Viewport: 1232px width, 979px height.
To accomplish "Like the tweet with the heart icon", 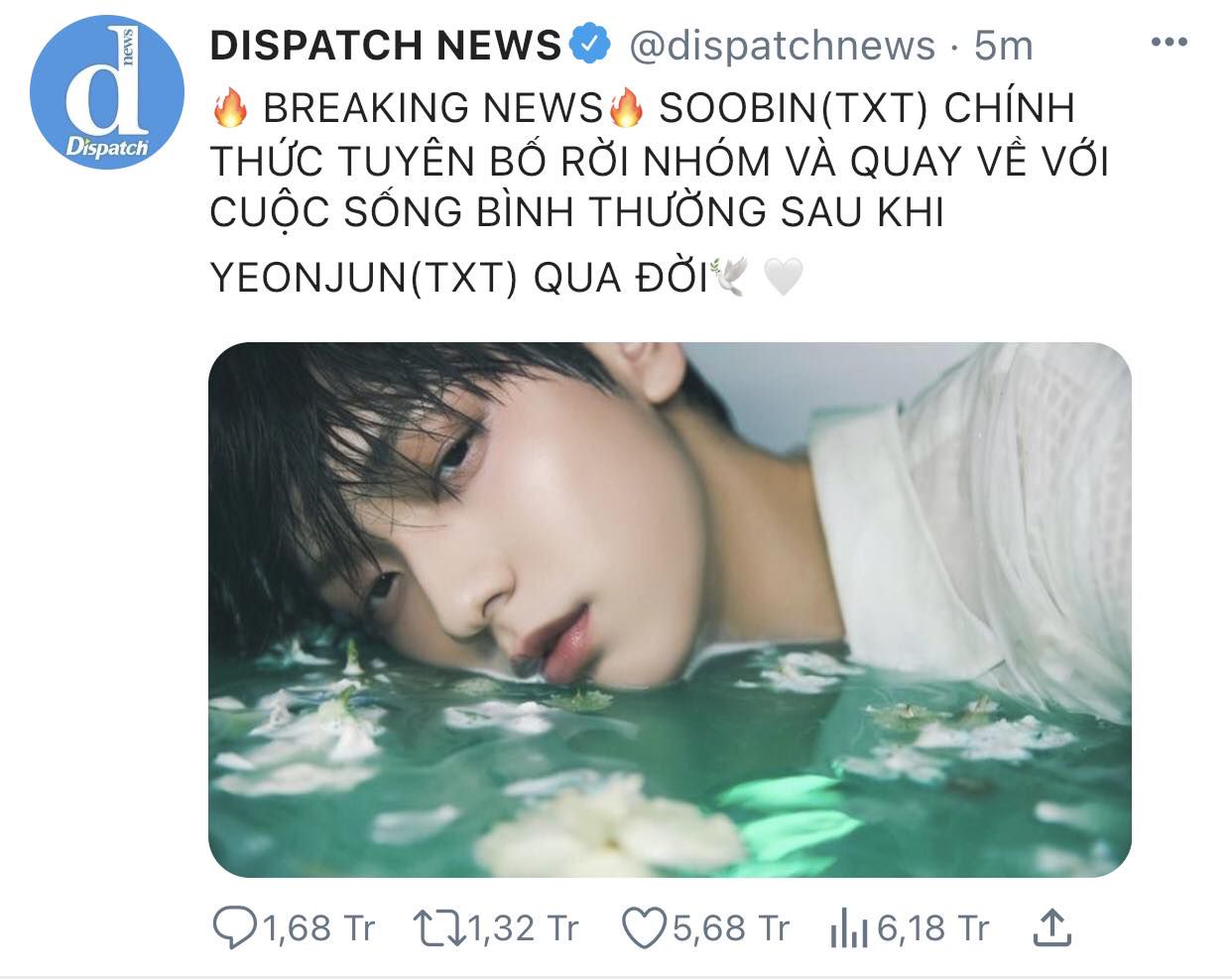I will click(643, 928).
